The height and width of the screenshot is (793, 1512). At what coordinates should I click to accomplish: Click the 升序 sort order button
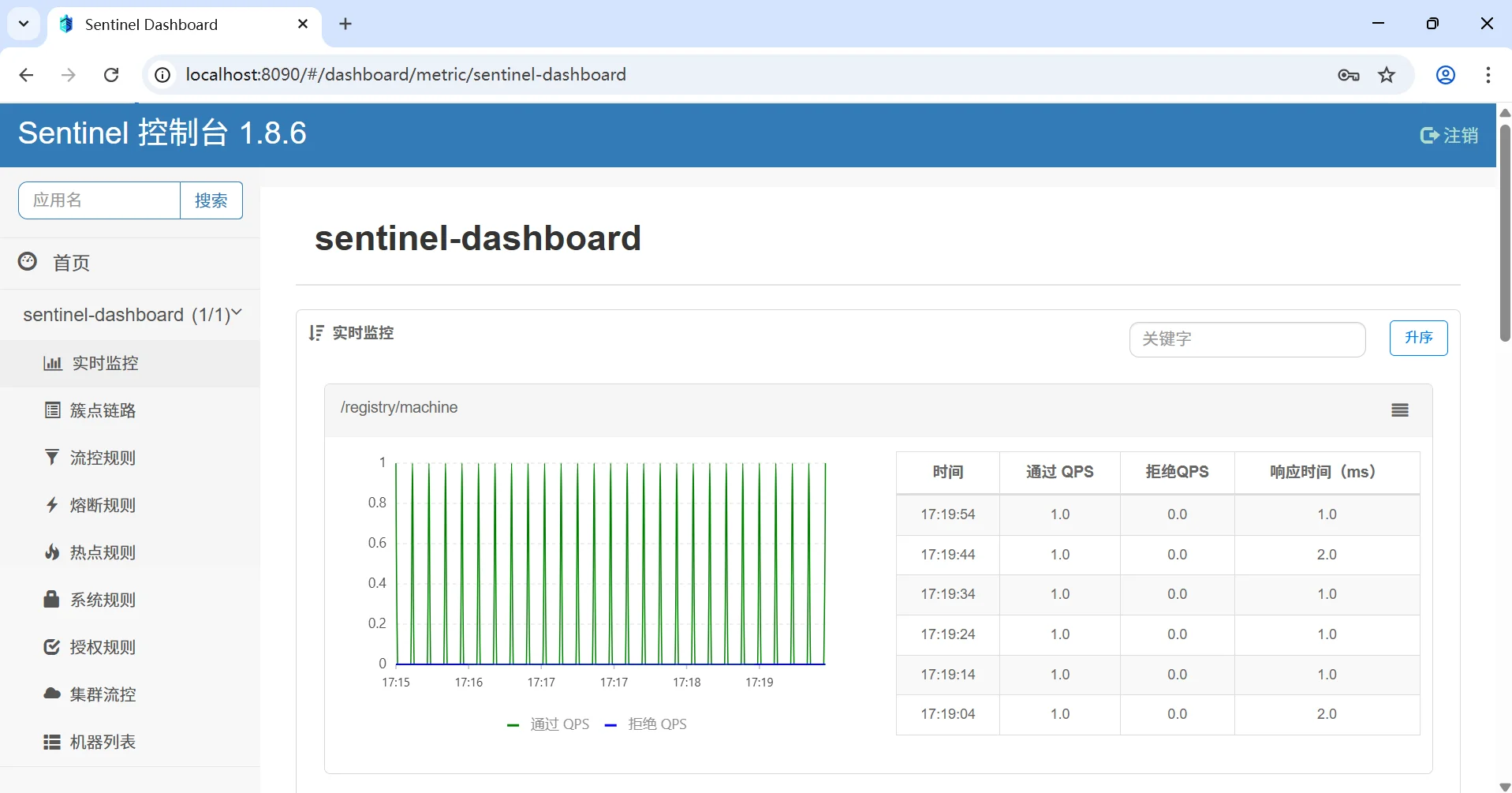1418,338
